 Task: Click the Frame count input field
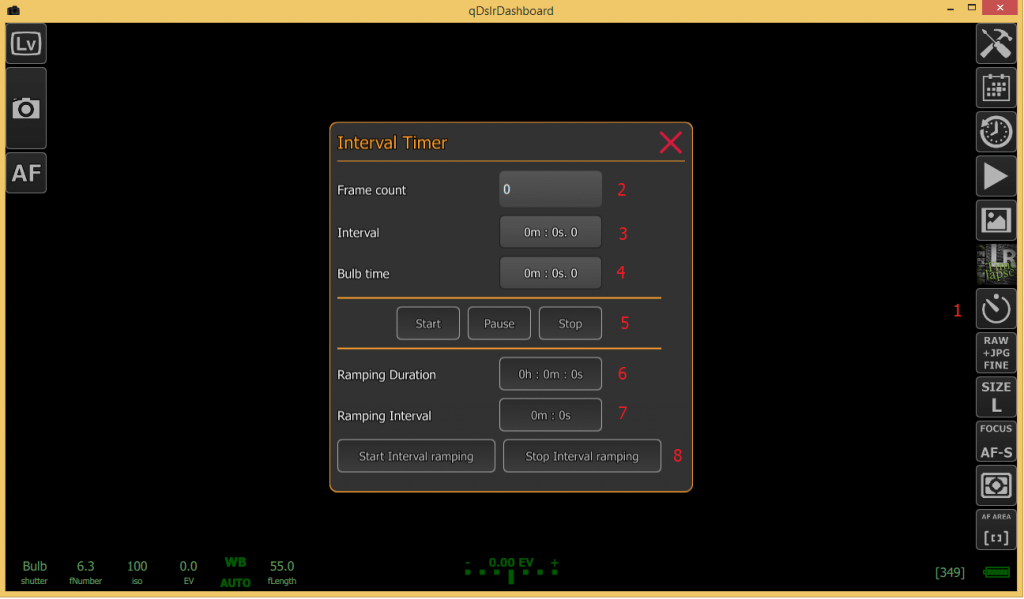pos(550,189)
